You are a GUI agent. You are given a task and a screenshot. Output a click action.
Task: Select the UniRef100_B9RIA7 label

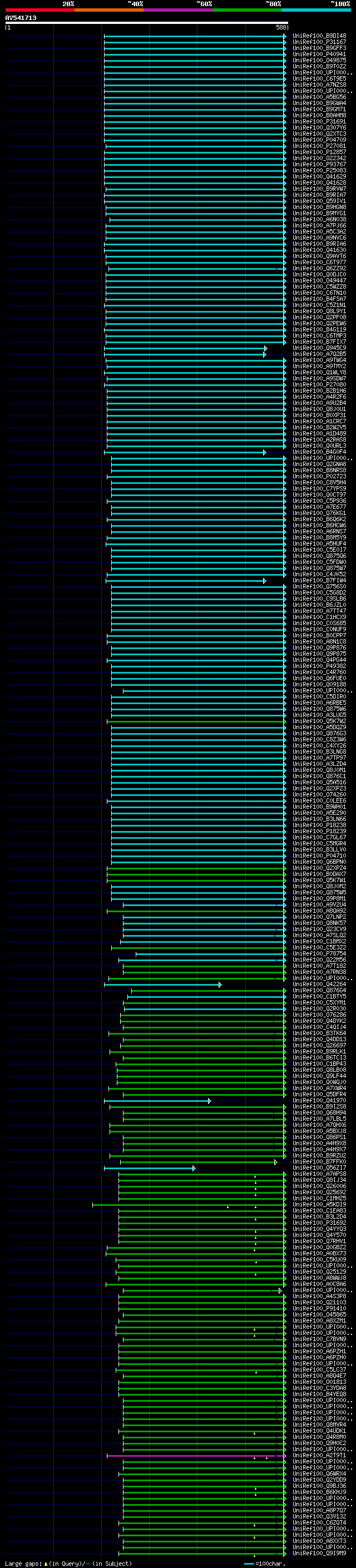tap(319, 195)
